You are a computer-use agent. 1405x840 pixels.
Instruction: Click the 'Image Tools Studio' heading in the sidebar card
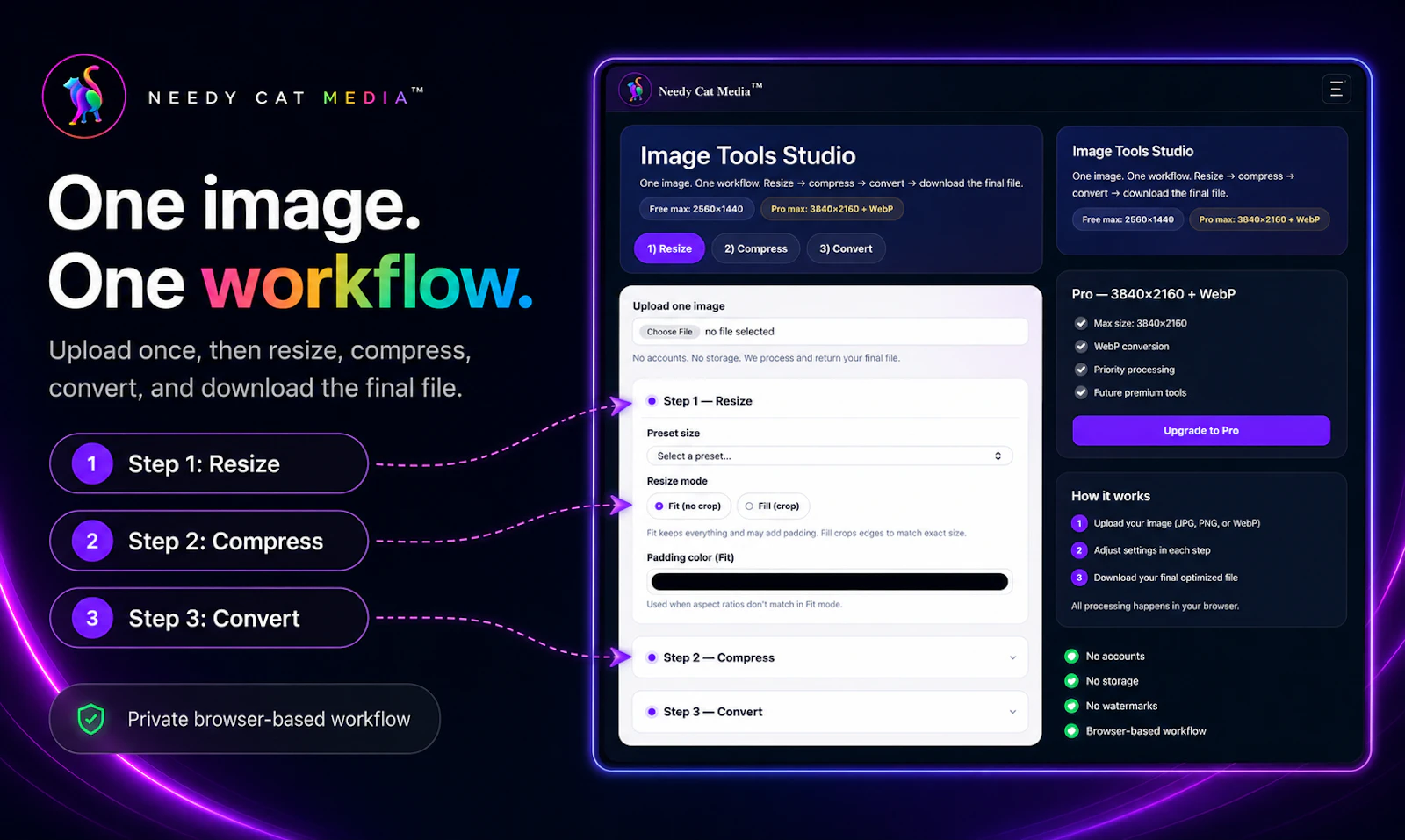(1133, 151)
